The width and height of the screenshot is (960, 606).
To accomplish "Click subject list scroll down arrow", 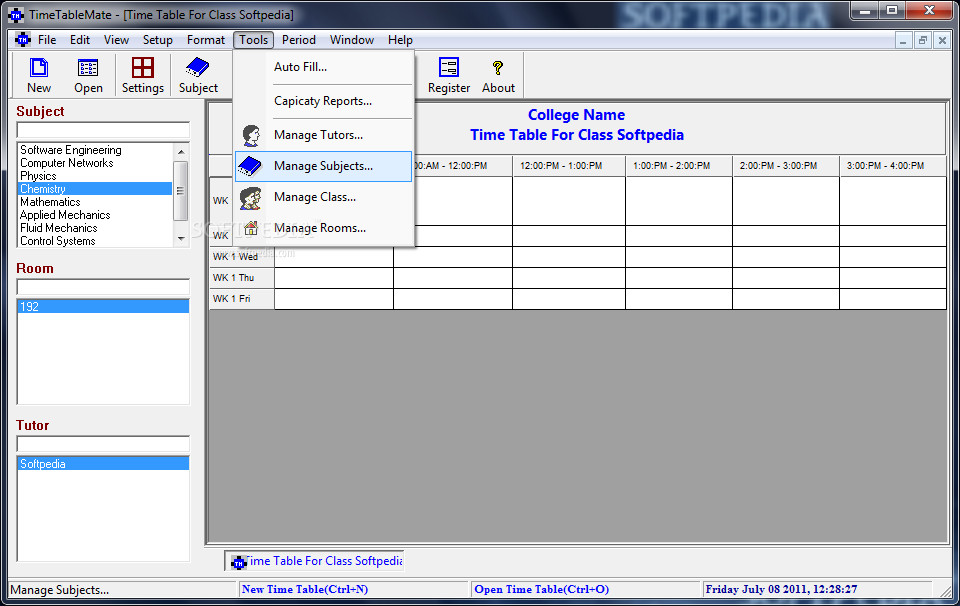I will pos(181,239).
